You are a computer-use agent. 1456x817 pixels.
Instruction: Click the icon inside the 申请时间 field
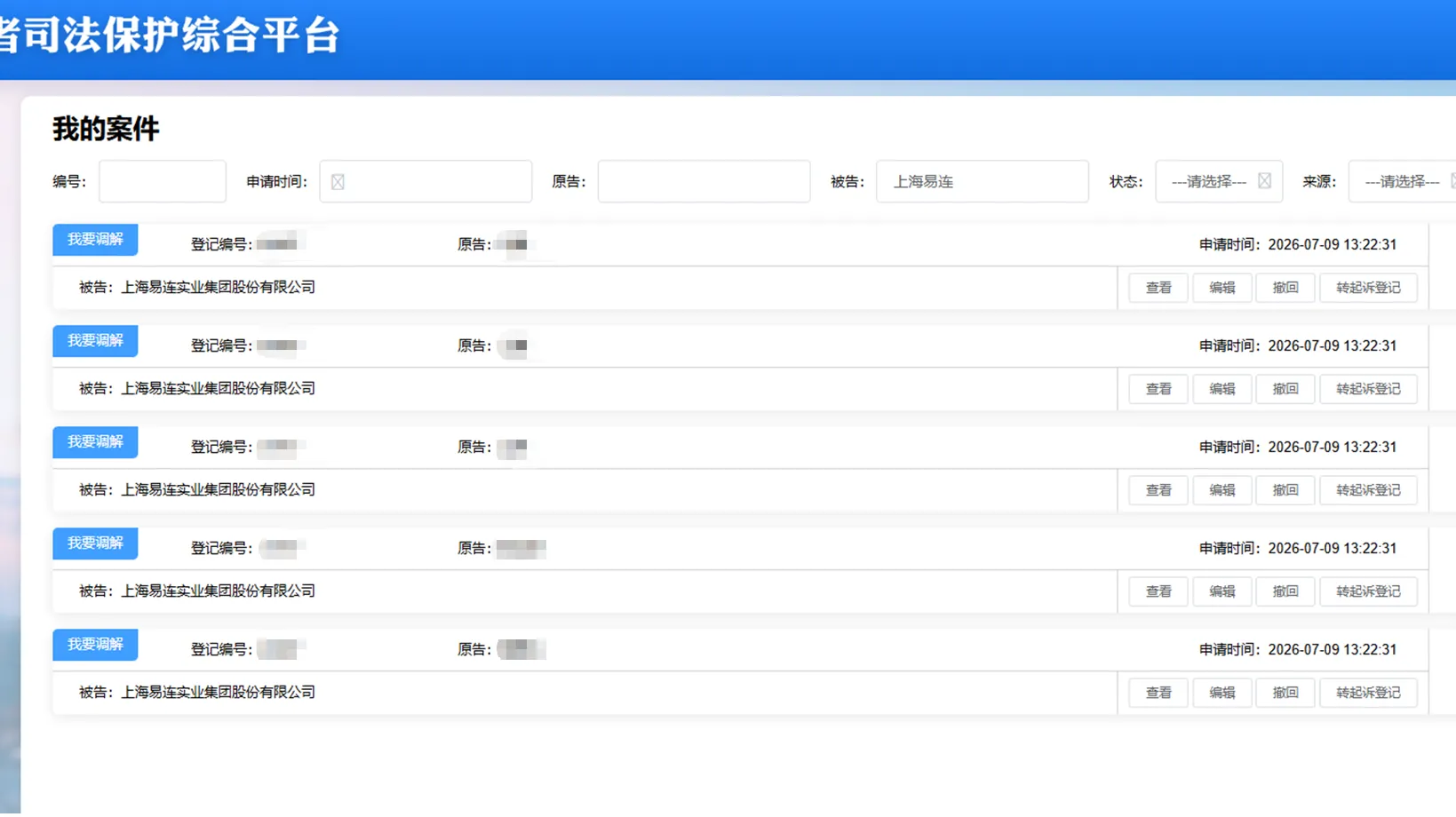click(x=338, y=182)
